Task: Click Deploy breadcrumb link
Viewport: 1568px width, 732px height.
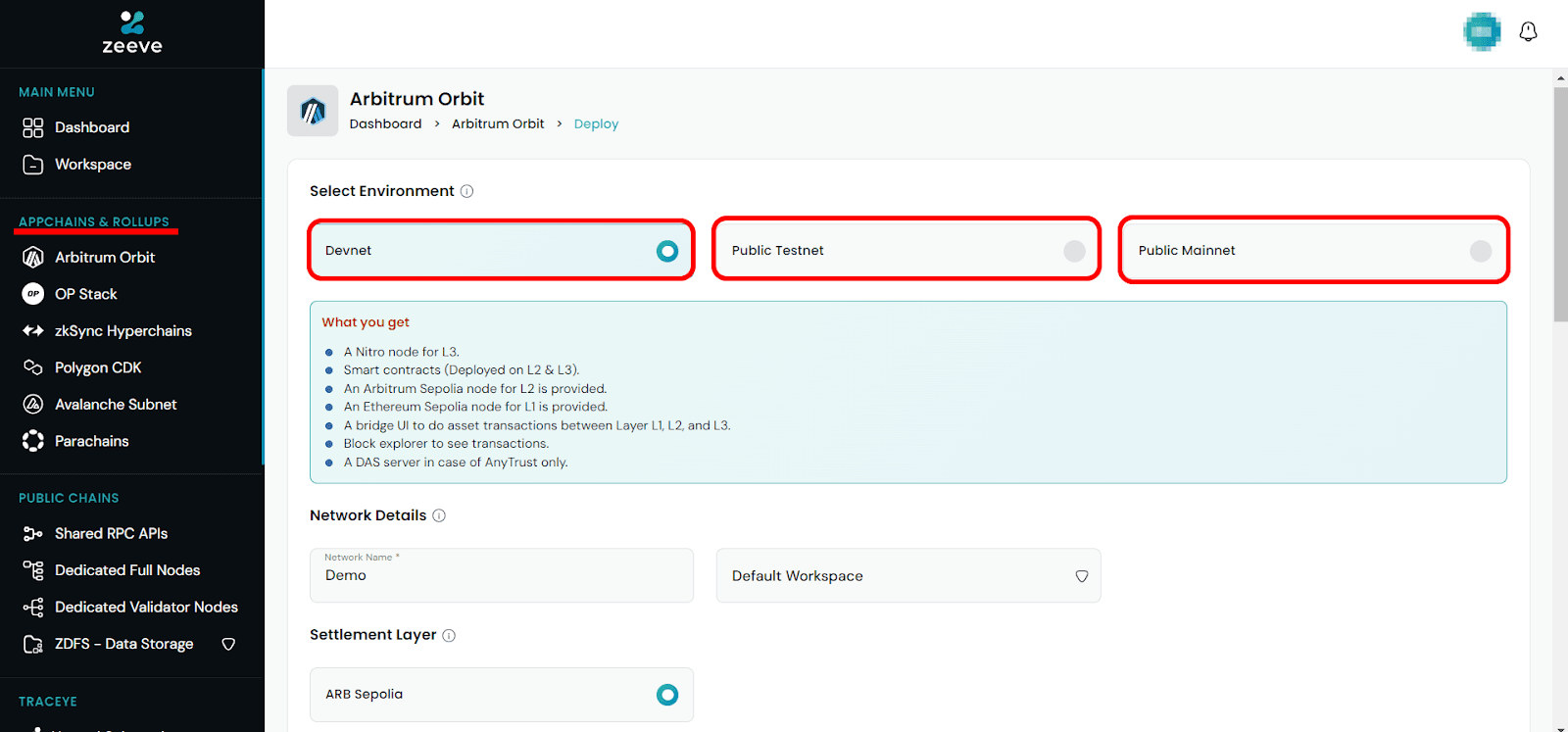Action: 596,124
